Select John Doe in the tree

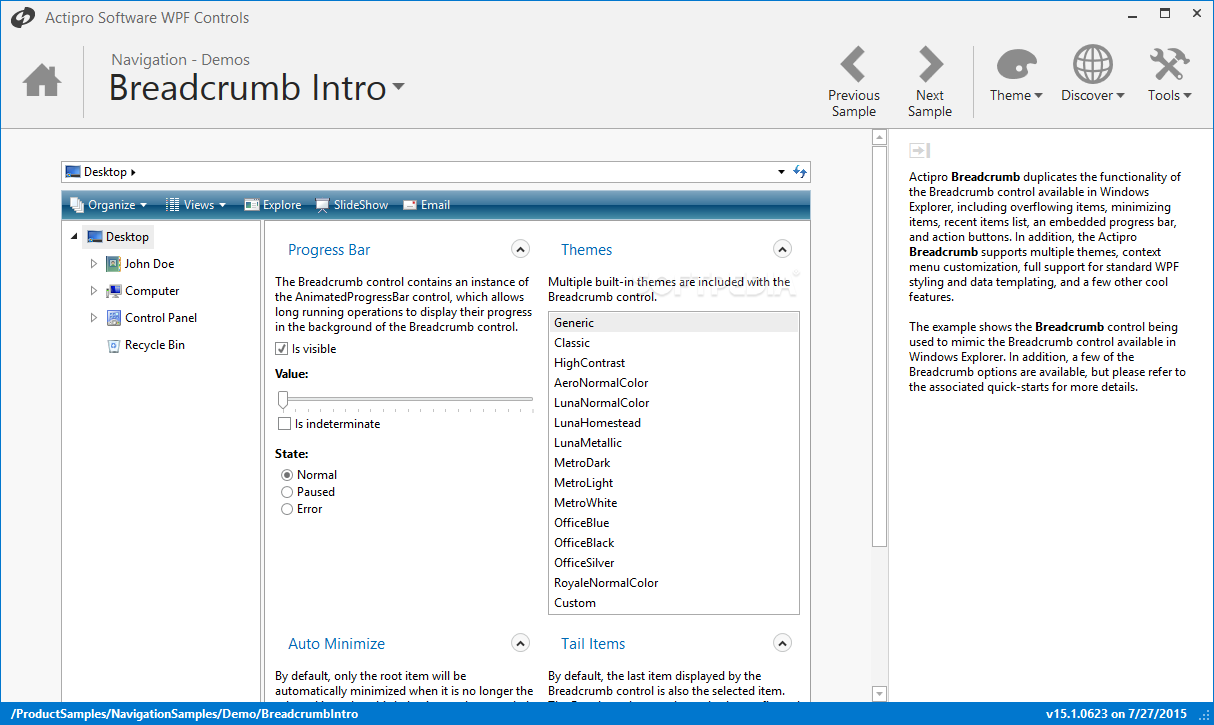click(x=140, y=264)
